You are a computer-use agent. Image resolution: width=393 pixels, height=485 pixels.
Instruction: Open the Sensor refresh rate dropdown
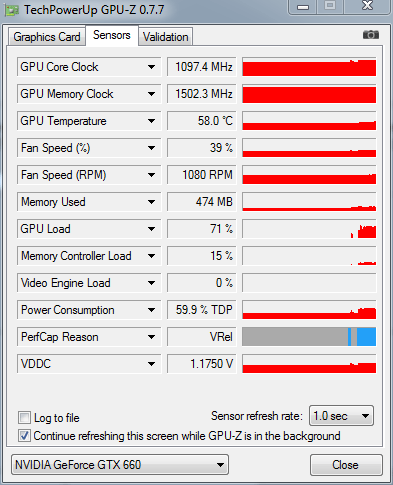pyautogui.click(x=341, y=416)
